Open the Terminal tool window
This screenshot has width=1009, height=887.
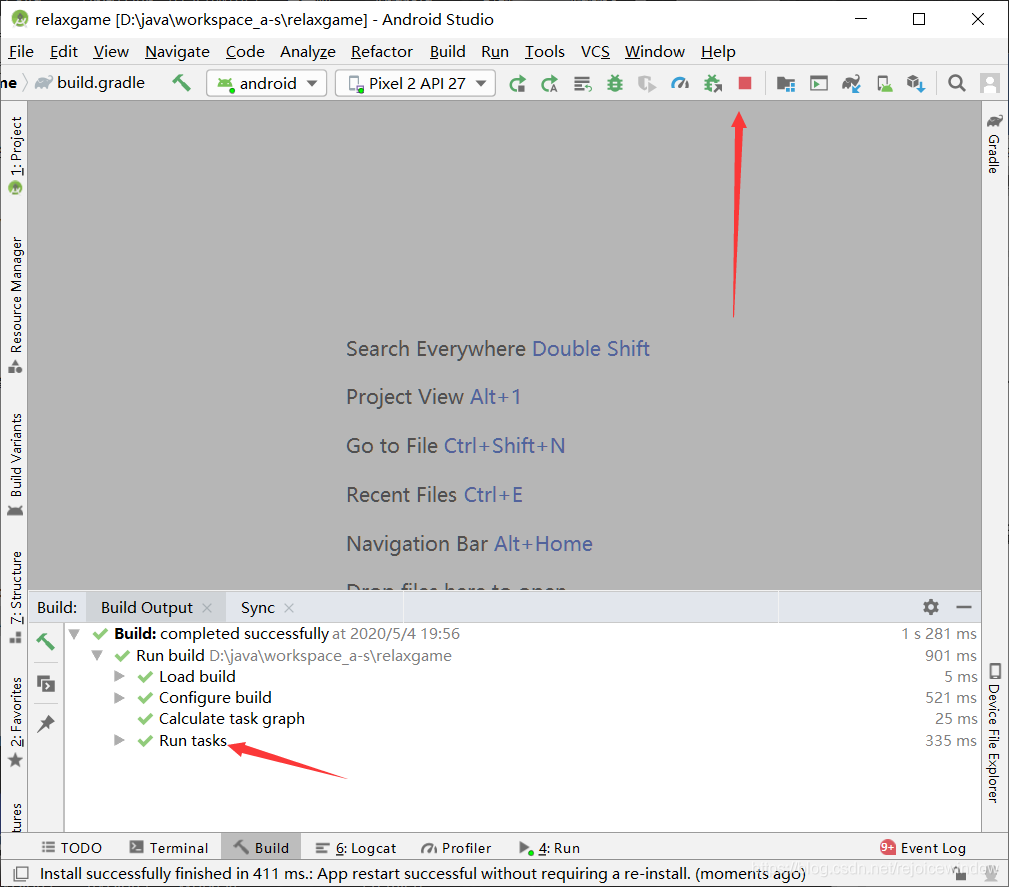pyautogui.click(x=169, y=848)
